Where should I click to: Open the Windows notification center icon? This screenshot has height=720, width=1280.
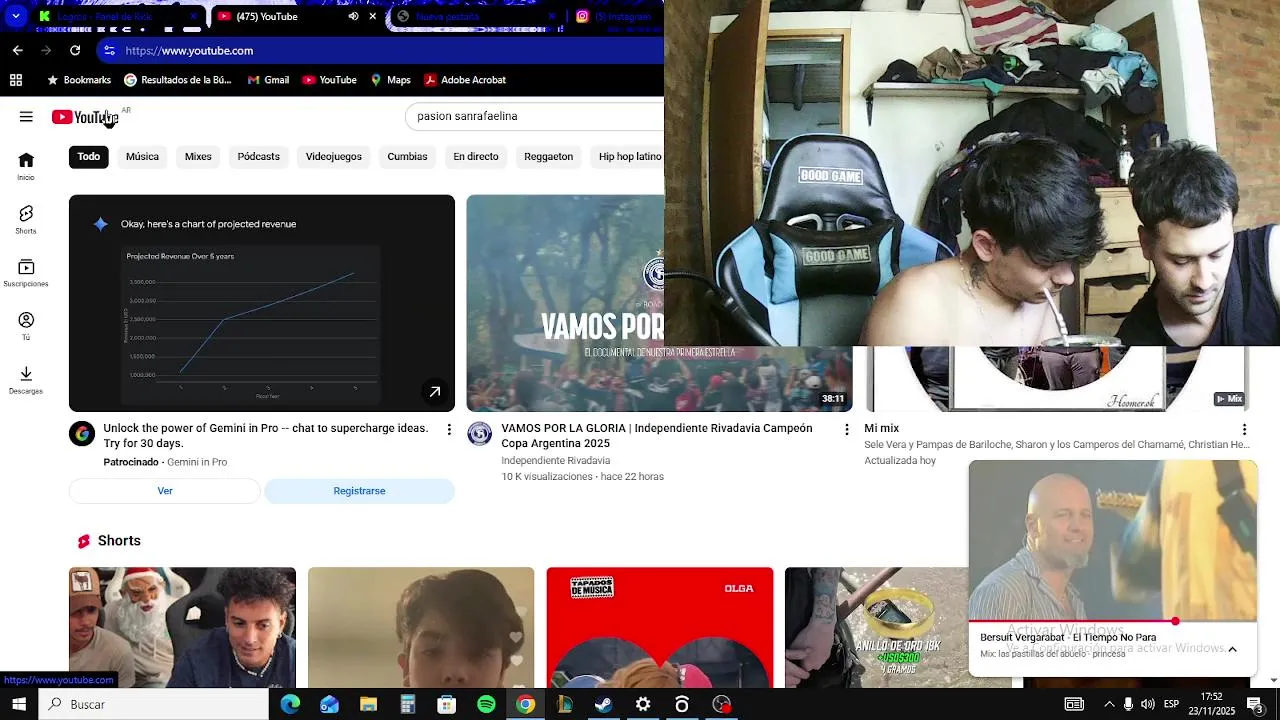click(x=1254, y=704)
